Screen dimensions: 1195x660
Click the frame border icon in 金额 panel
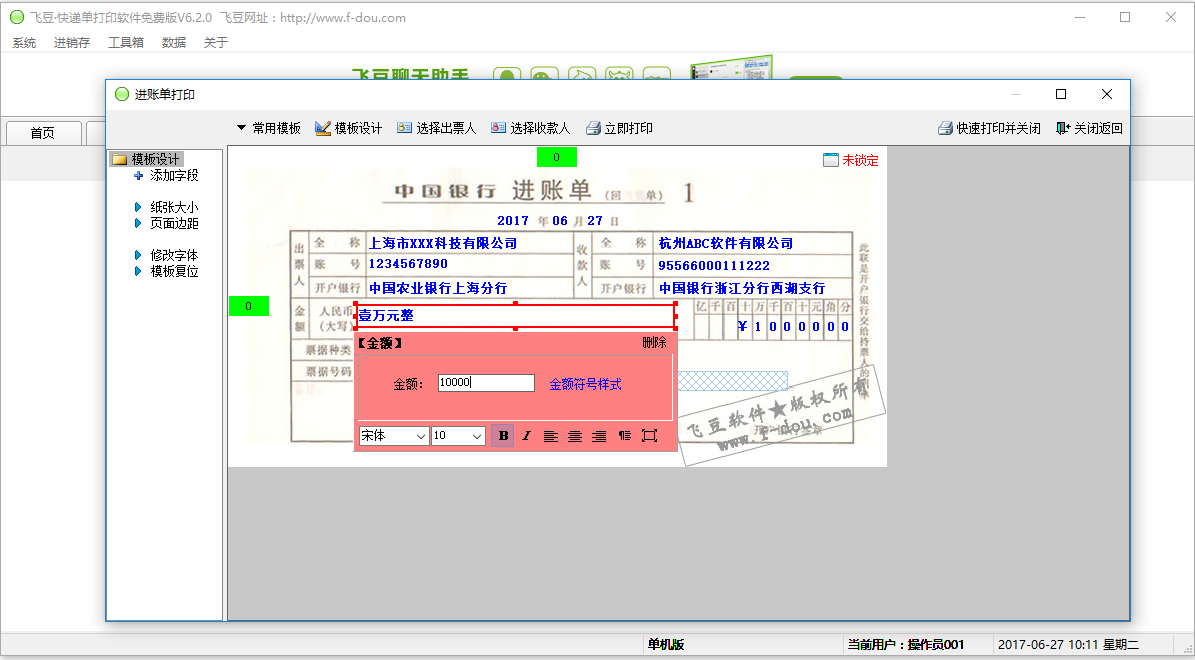pyautogui.click(x=649, y=436)
